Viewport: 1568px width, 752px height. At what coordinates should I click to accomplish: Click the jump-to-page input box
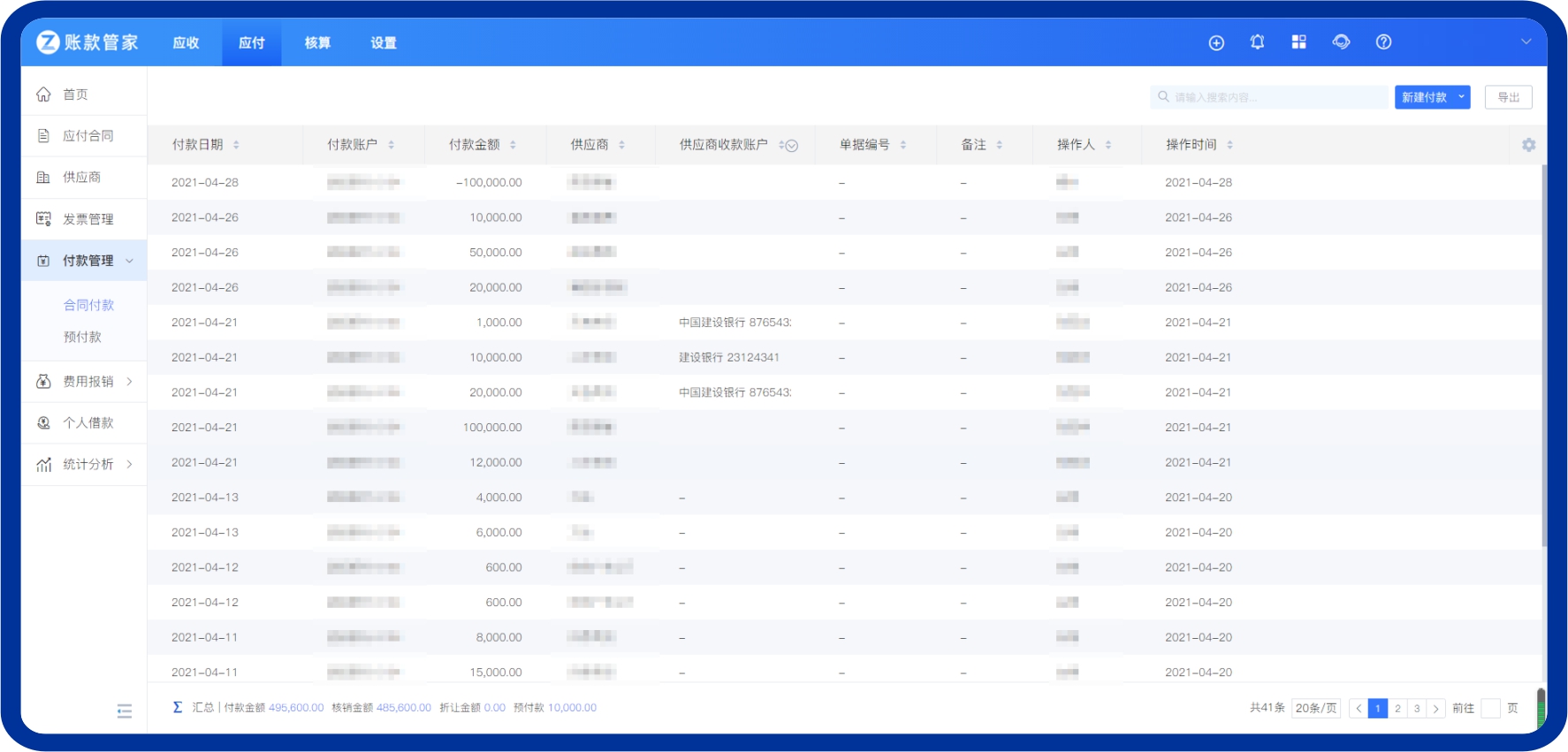tap(1490, 709)
